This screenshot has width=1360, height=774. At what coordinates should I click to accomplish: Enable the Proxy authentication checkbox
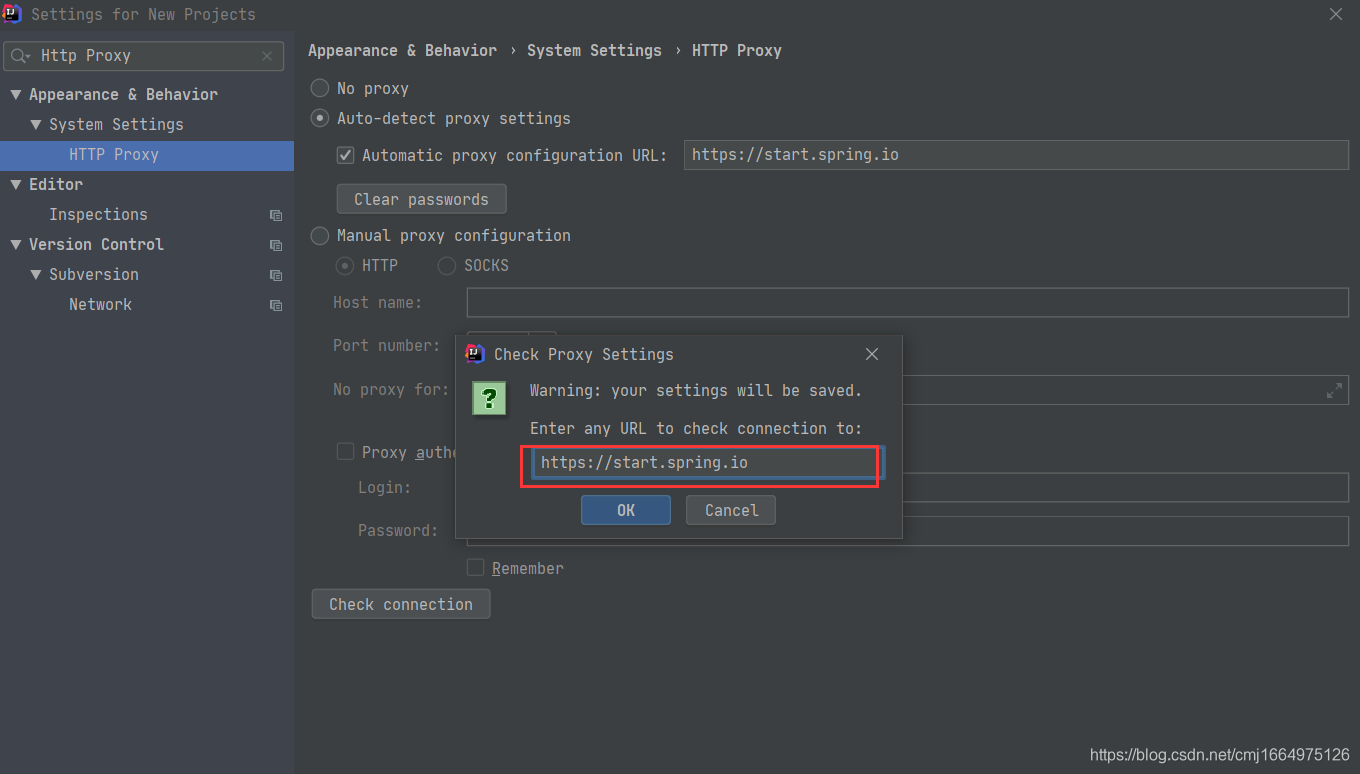345,452
